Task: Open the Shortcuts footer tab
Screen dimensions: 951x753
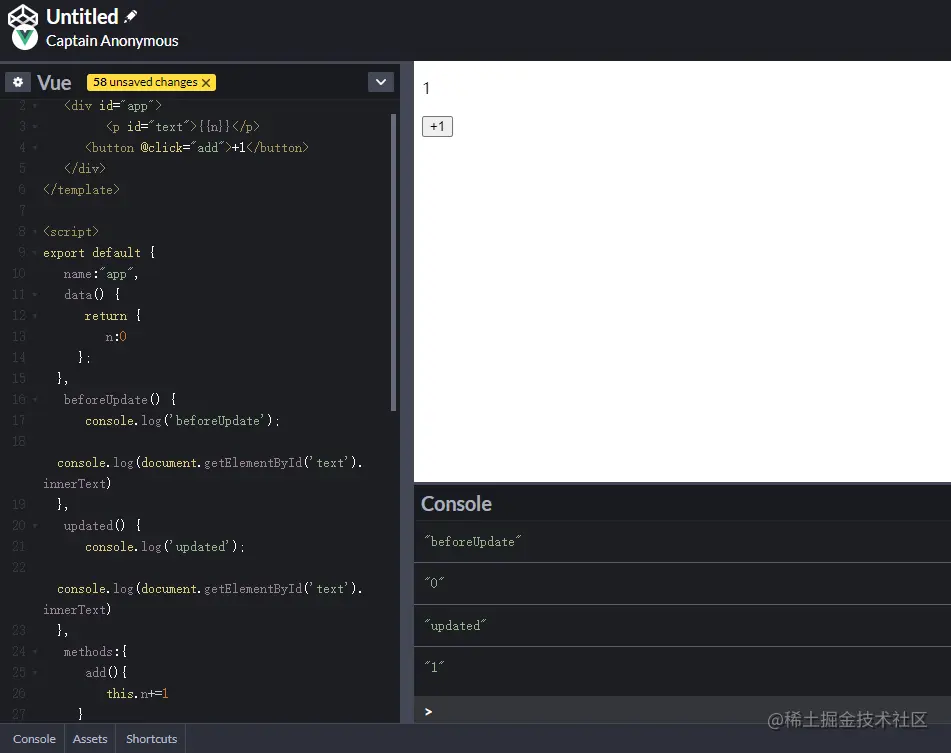Action: (152, 738)
